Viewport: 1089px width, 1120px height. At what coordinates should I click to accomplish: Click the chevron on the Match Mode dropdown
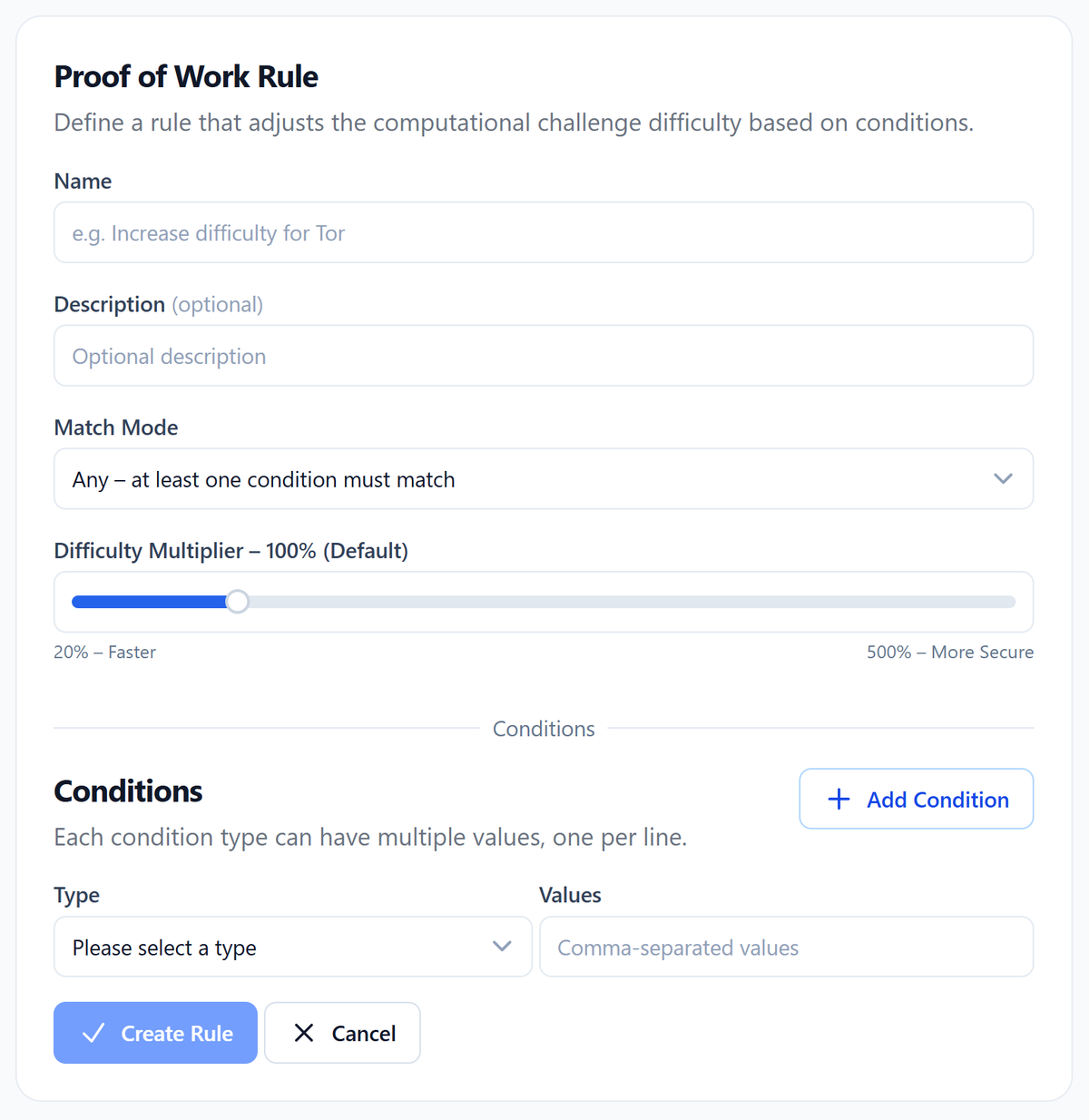pos(1003,478)
